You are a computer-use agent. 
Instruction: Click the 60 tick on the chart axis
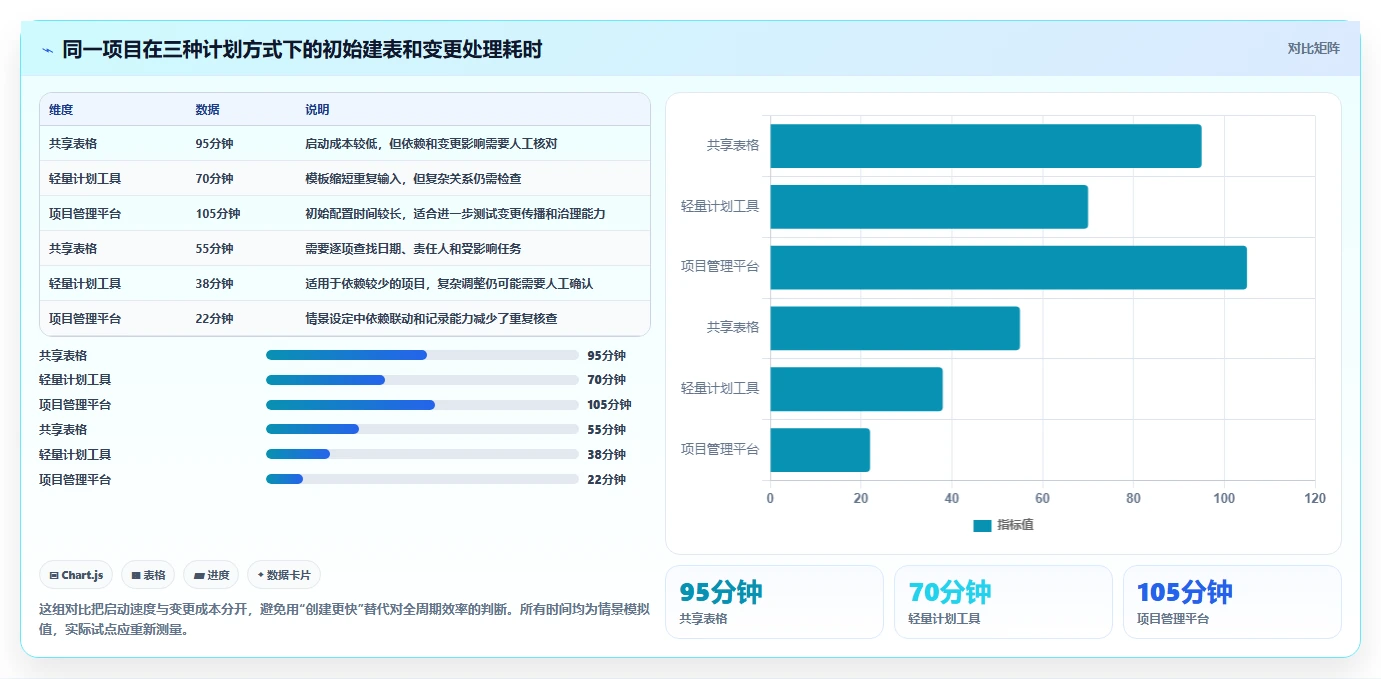point(1042,498)
